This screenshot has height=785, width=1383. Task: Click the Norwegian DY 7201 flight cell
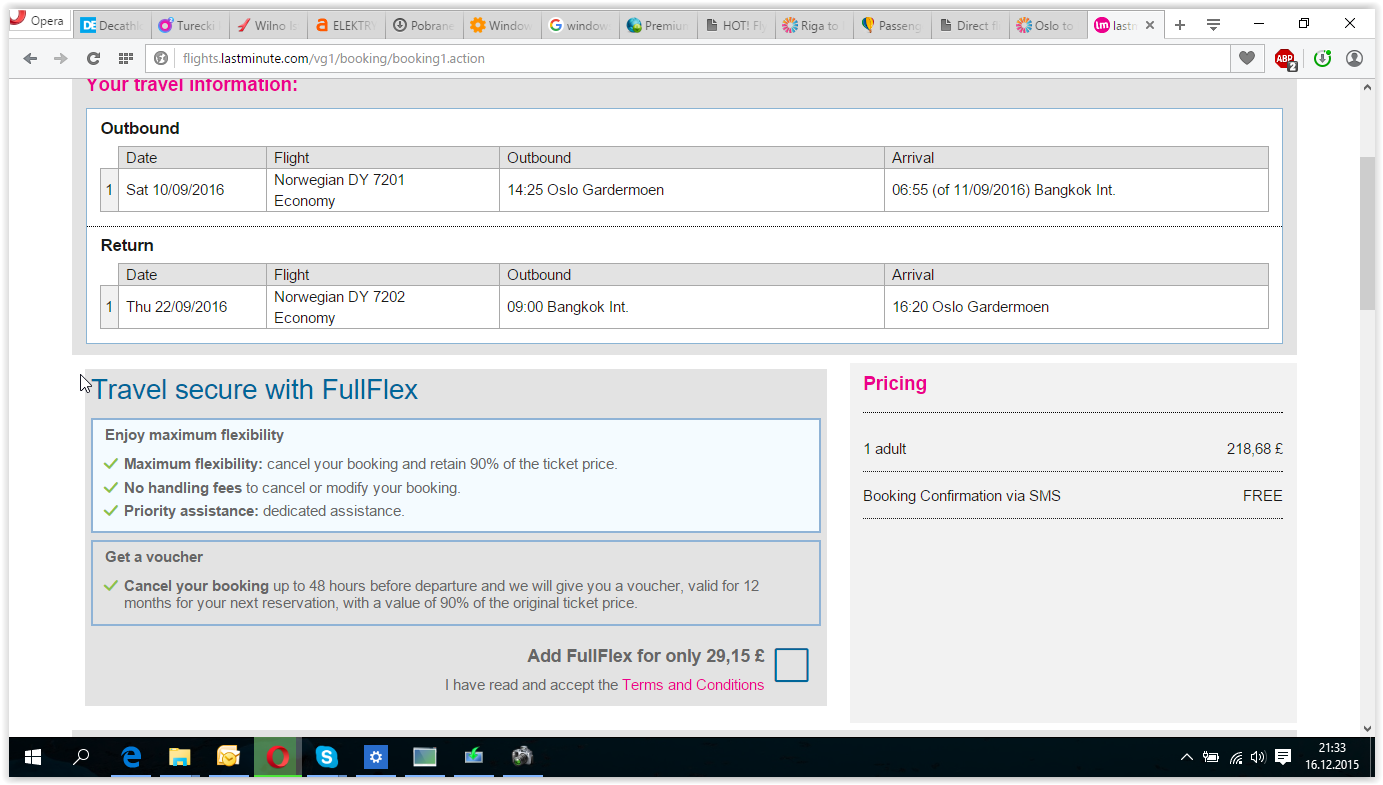(384, 190)
